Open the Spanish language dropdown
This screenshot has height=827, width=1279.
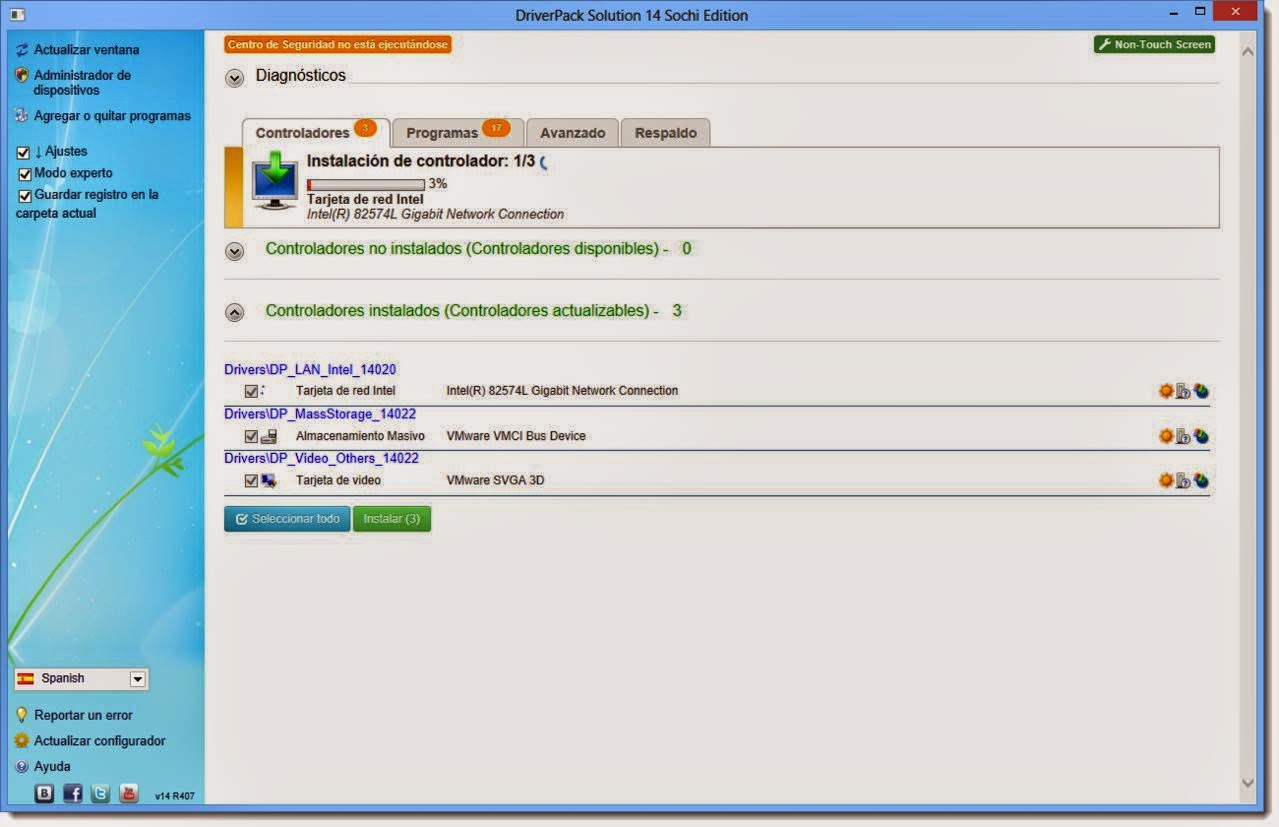pos(81,679)
